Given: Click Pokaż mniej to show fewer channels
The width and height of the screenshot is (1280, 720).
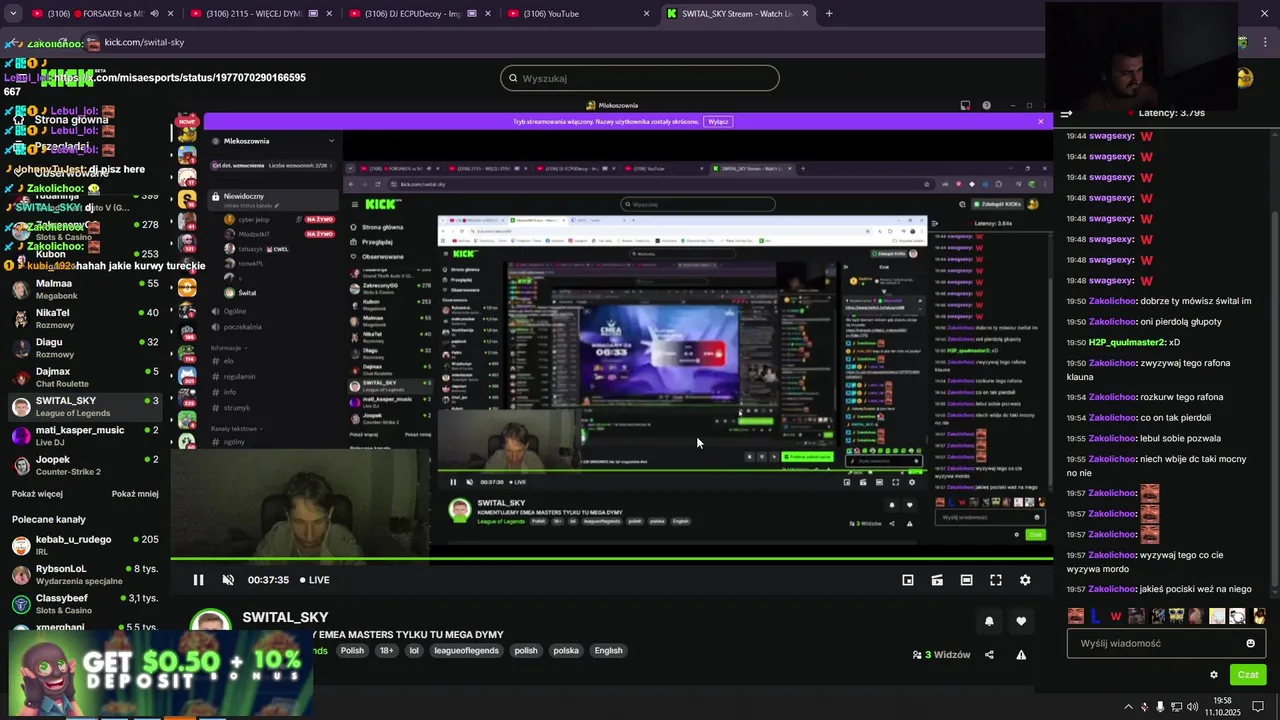Looking at the screenshot, I should click(x=135, y=494).
